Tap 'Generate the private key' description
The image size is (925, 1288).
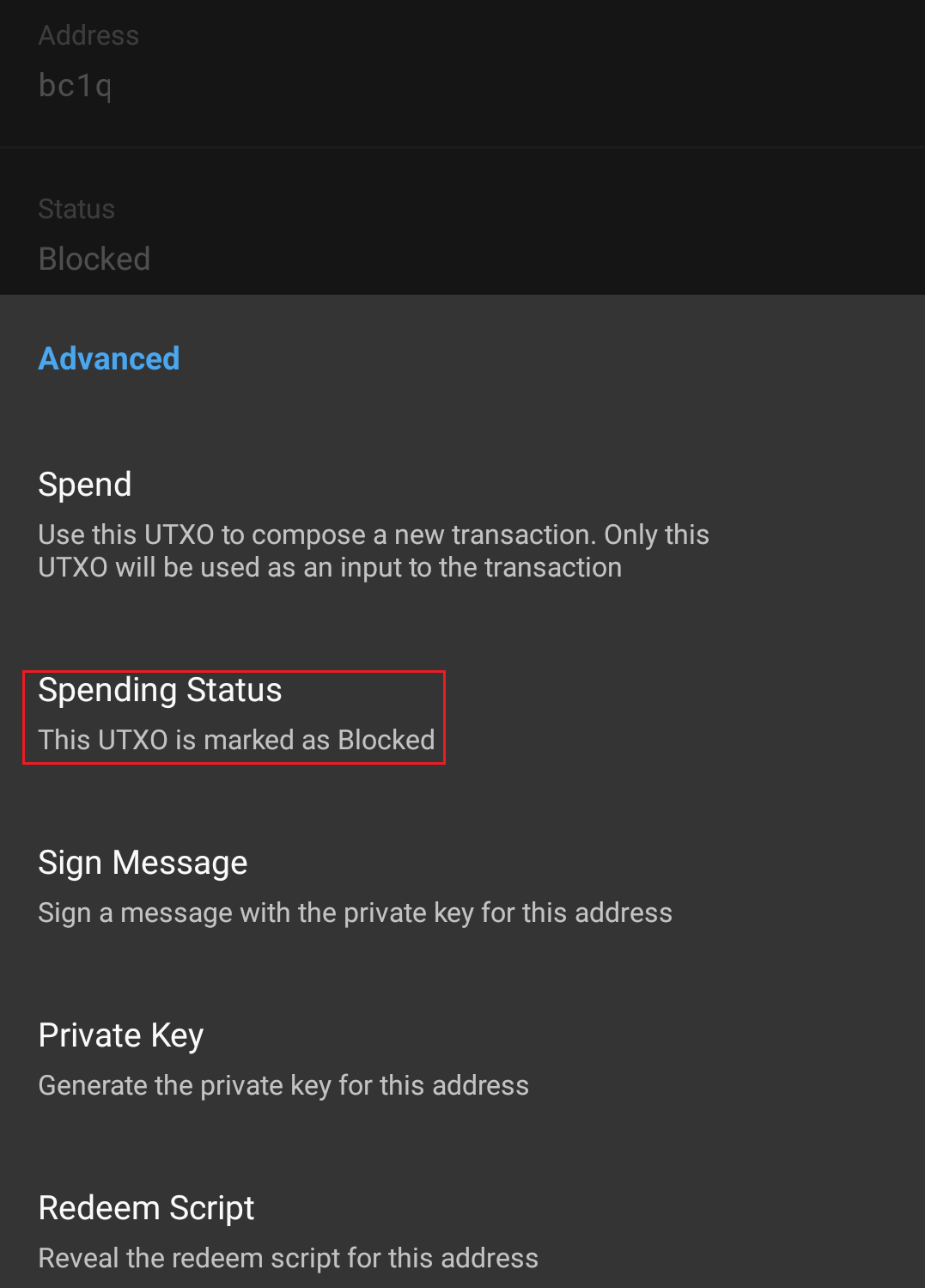click(283, 1085)
